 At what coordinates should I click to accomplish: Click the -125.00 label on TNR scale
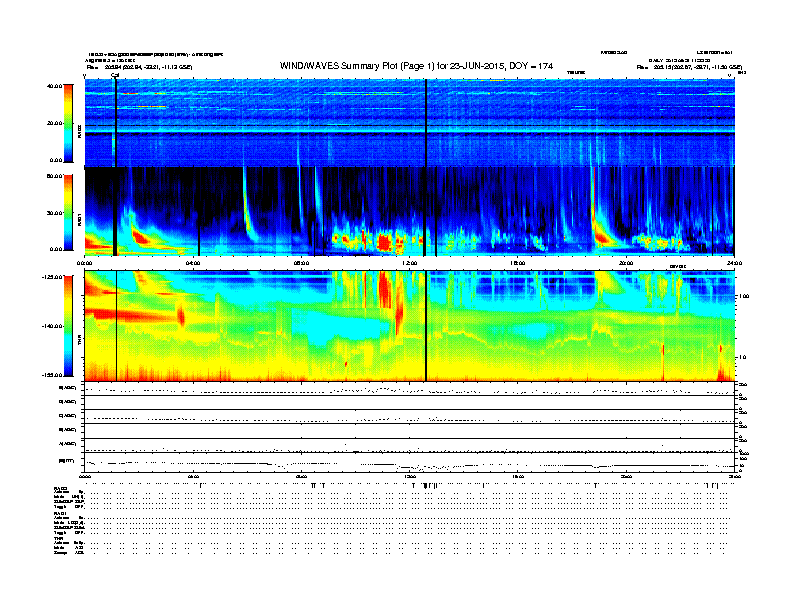[x=52, y=277]
